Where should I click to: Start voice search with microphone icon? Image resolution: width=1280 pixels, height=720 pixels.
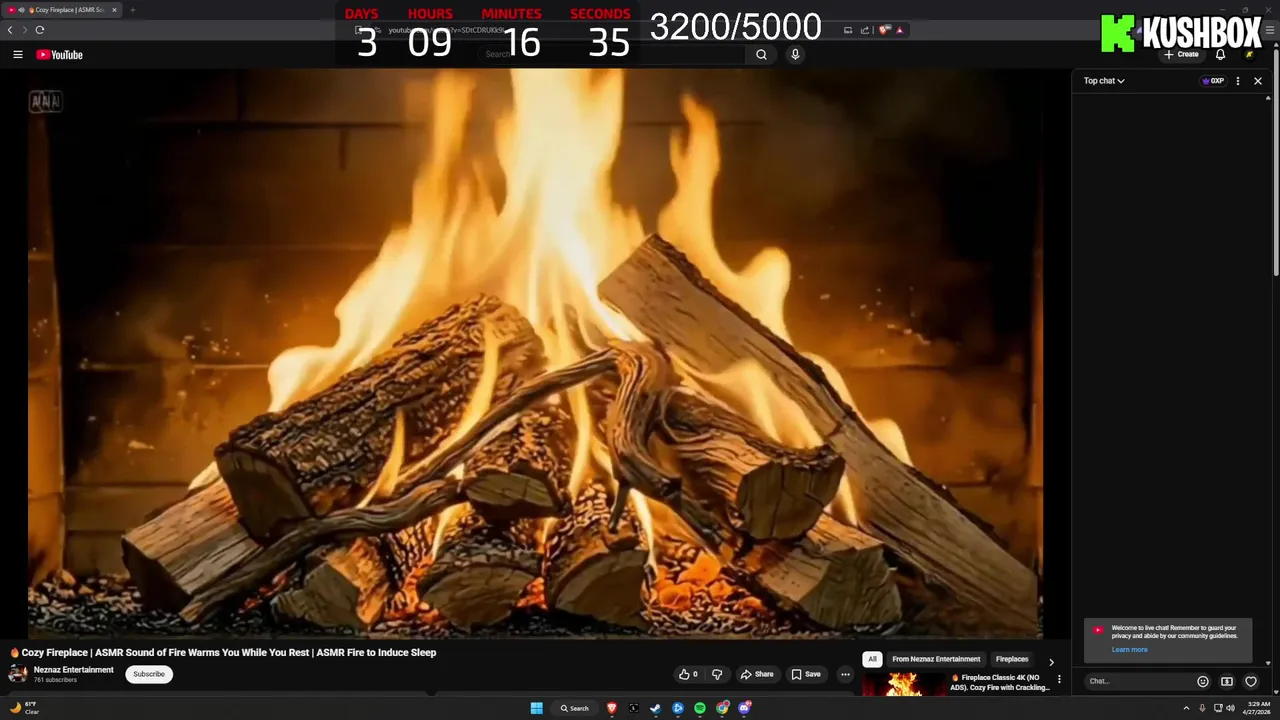tap(795, 55)
